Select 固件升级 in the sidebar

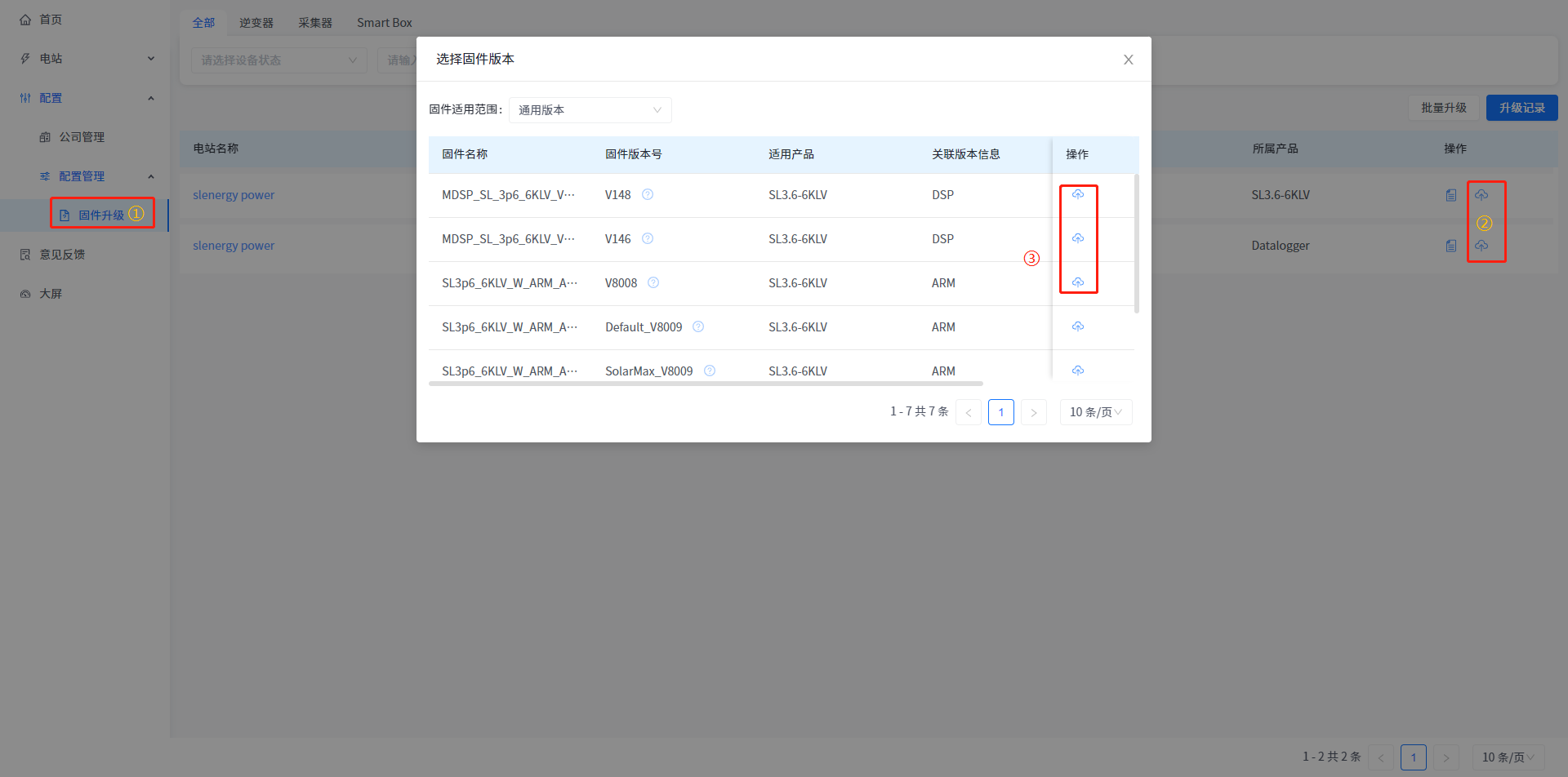[x=101, y=215]
